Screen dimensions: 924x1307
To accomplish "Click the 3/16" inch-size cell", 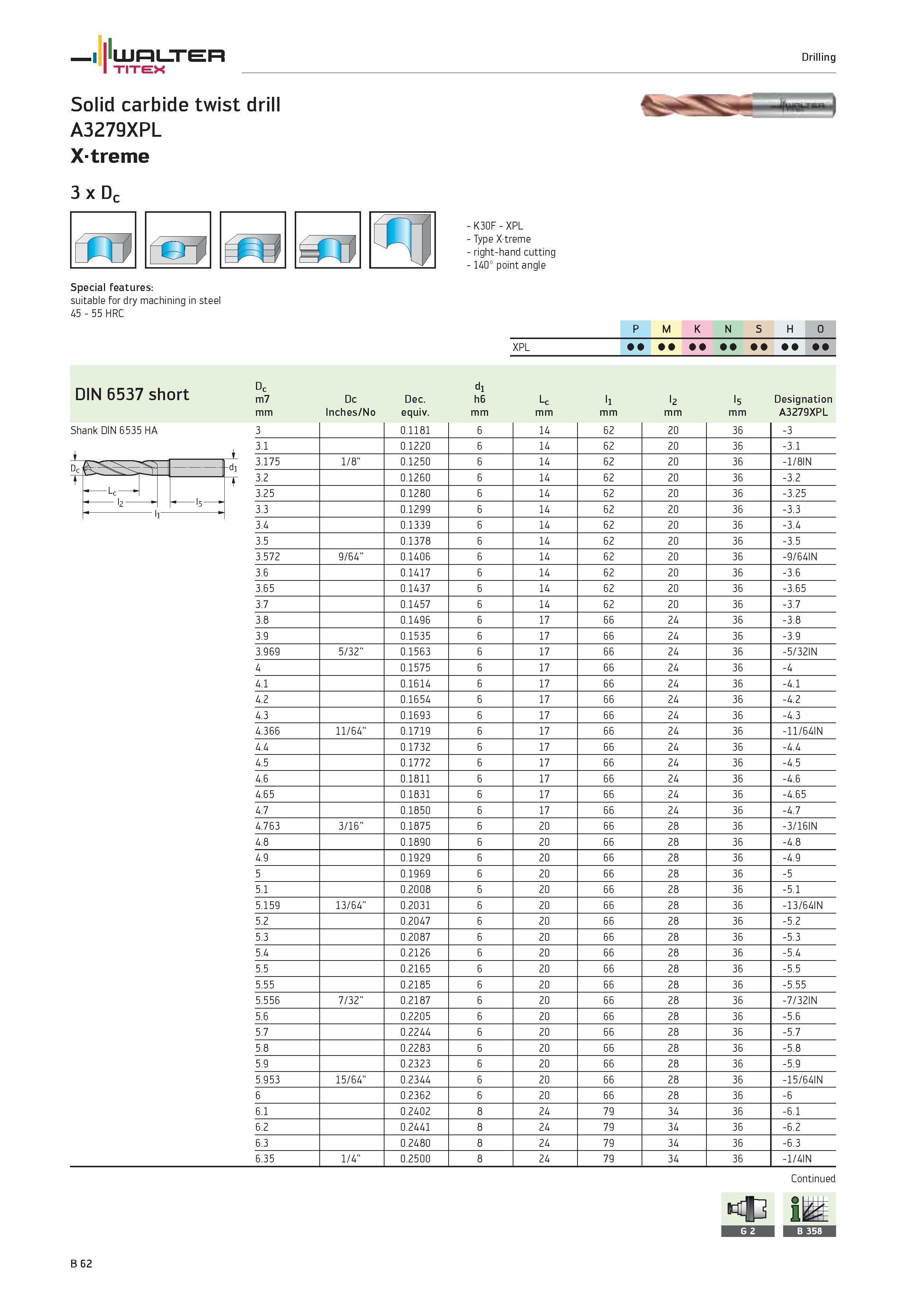I will (x=351, y=826).
